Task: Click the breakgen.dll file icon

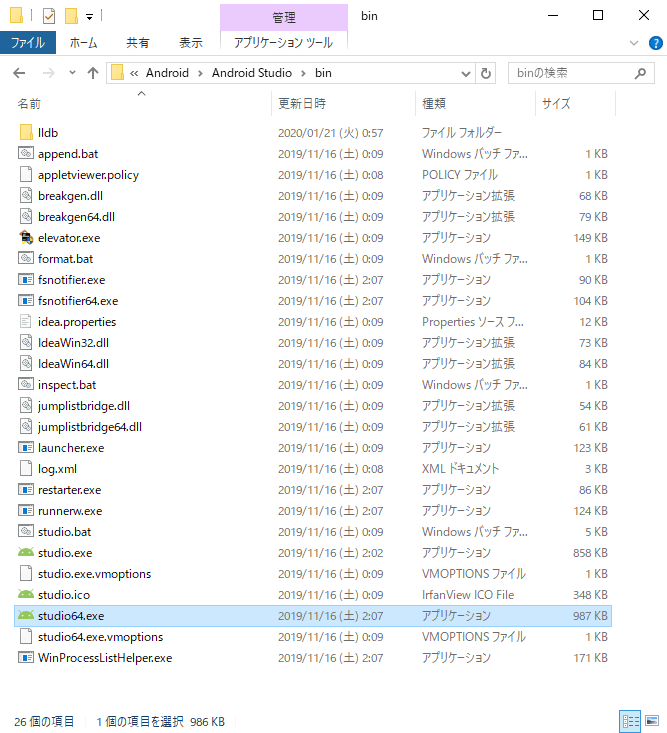Action: tap(26, 195)
